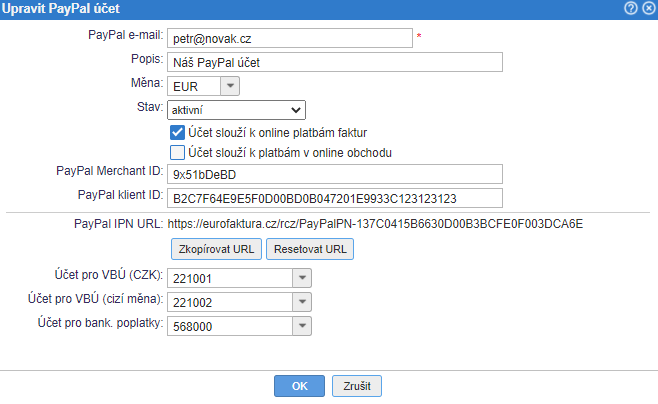
Task: Click the 568000 bank fees account field
Action: (230, 325)
